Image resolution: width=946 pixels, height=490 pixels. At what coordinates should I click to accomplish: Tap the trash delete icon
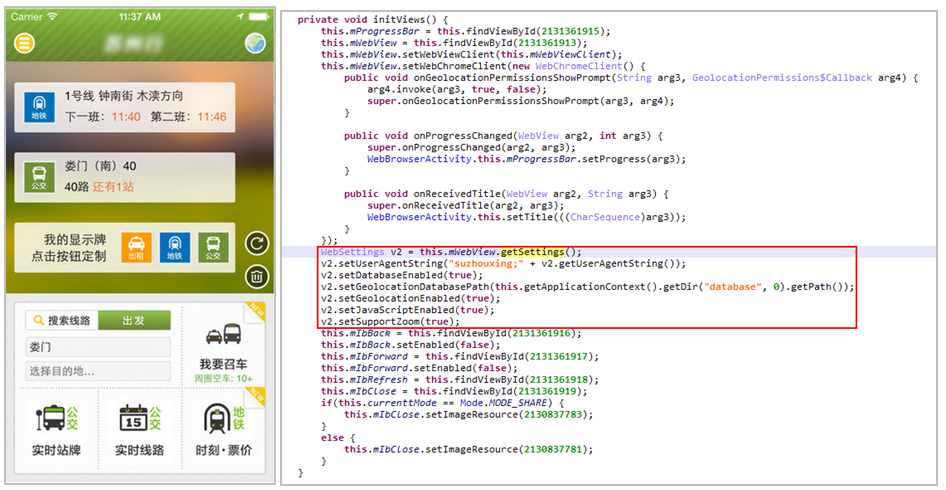tap(256, 276)
